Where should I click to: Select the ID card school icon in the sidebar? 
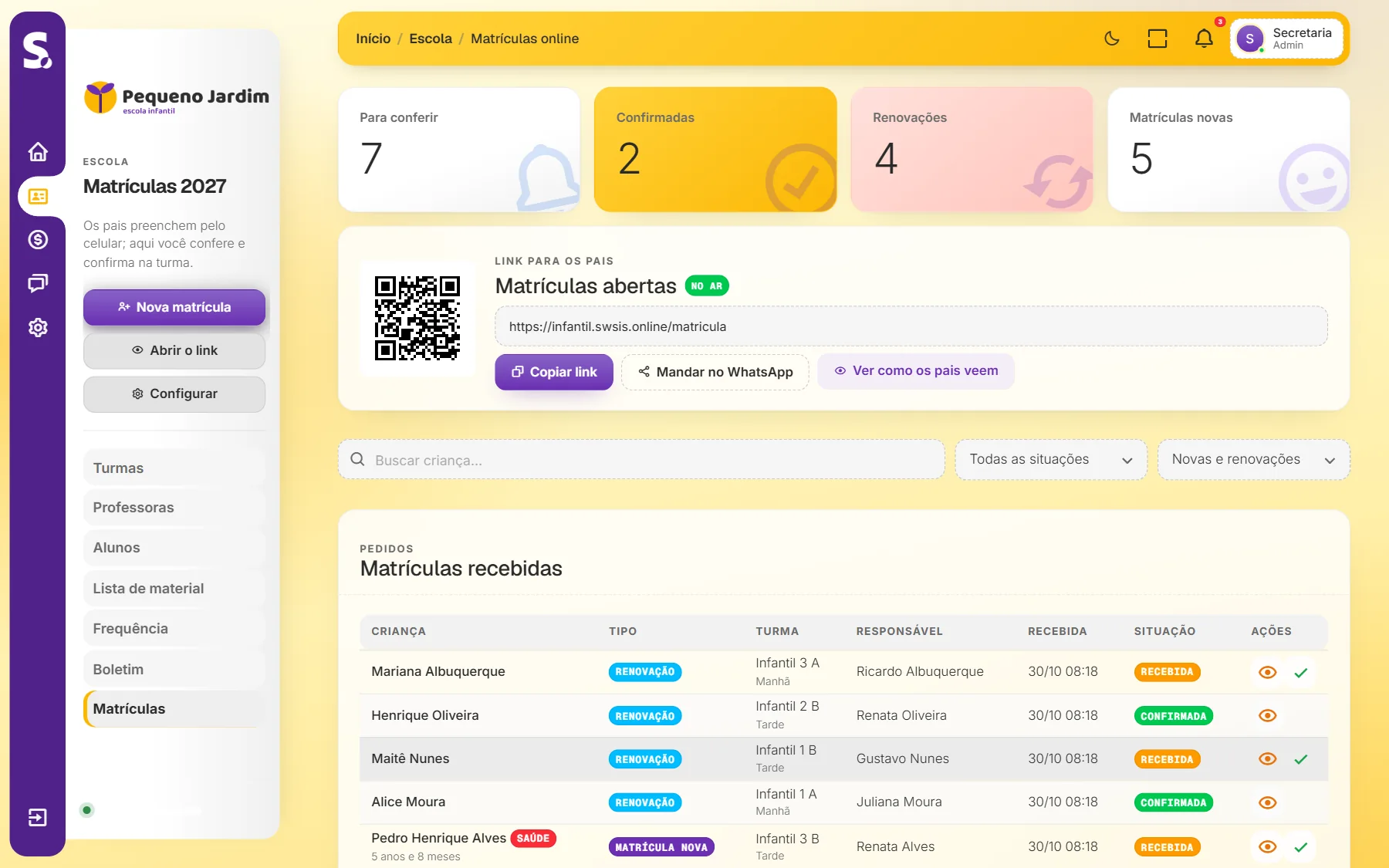coord(38,196)
